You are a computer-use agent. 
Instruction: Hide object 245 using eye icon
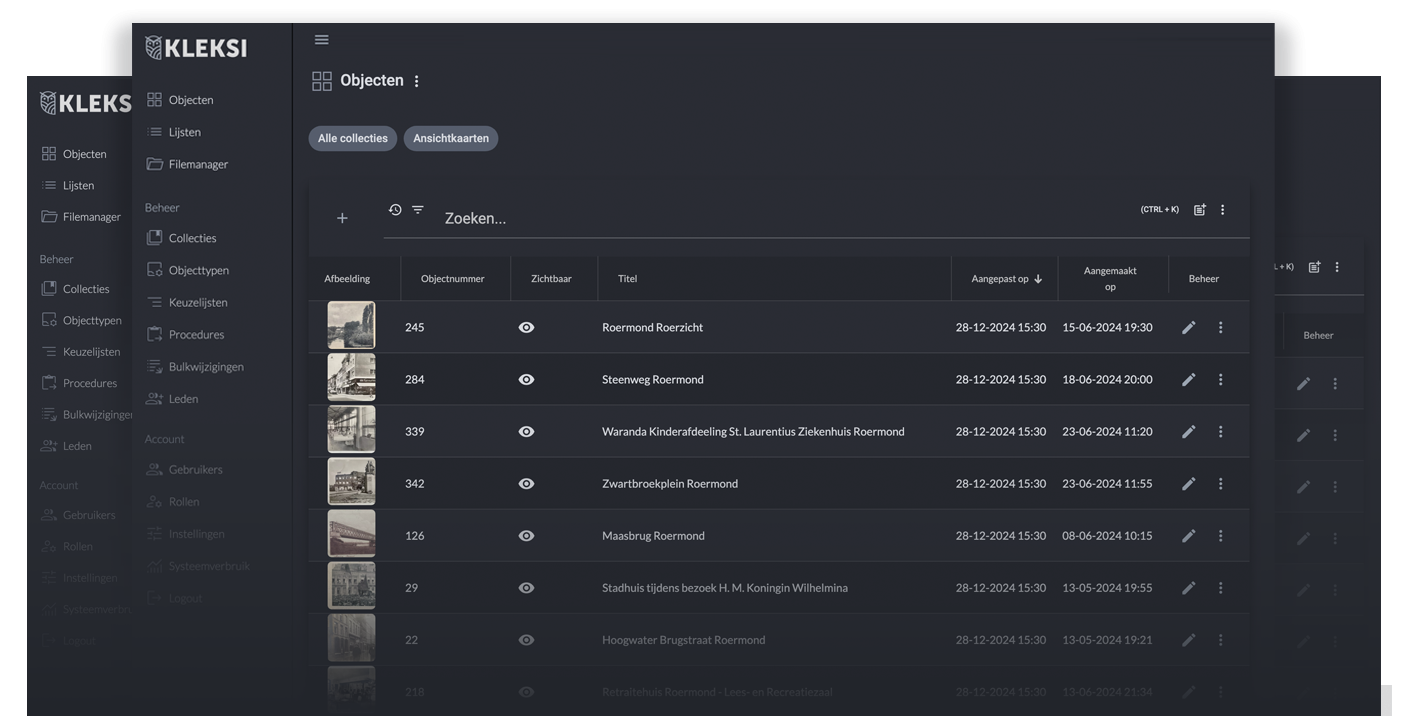[x=526, y=328]
